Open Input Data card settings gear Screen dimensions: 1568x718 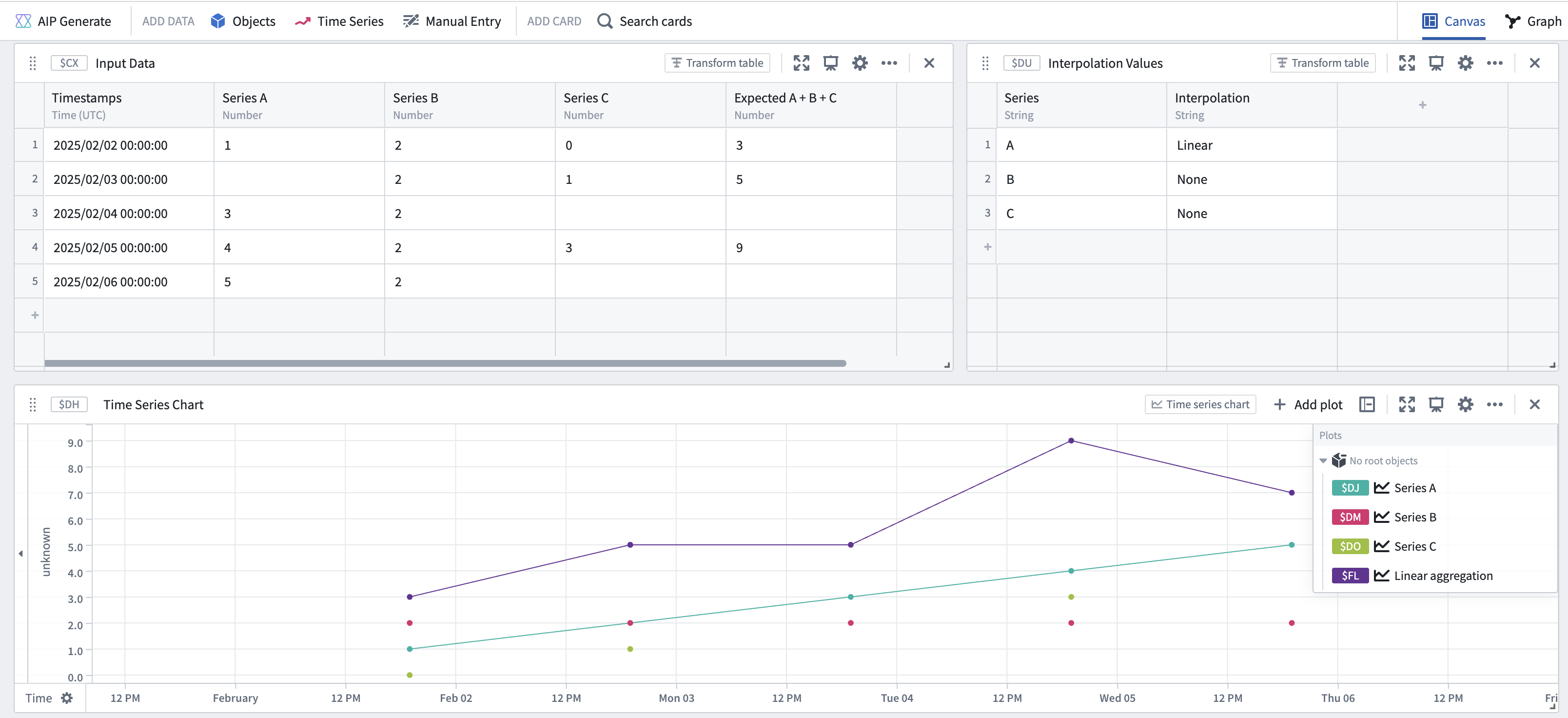click(x=860, y=63)
